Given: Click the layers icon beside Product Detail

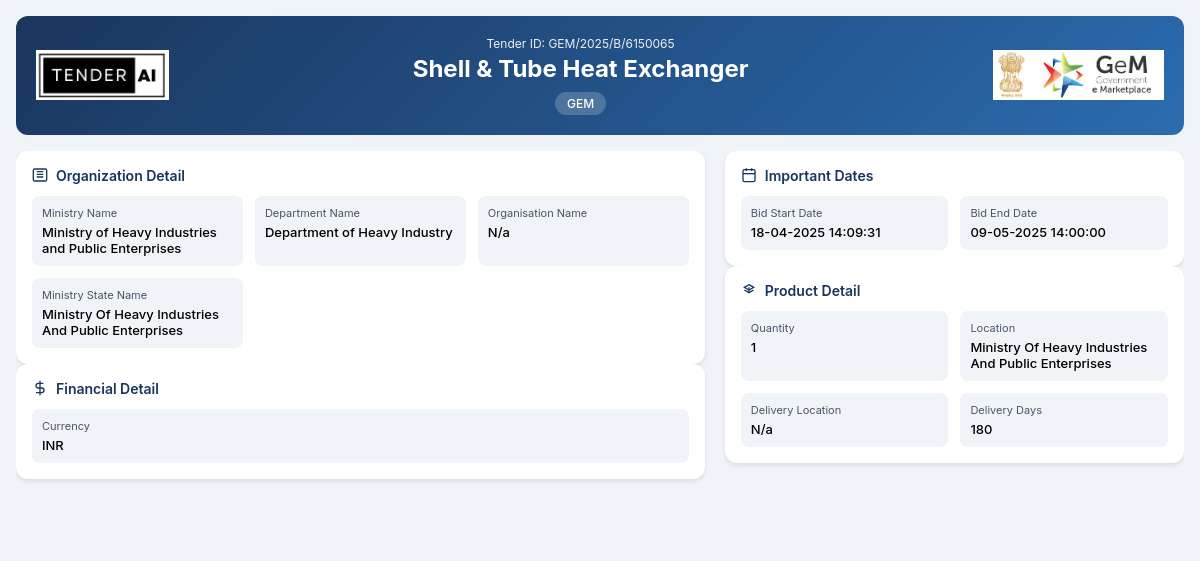Looking at the screenshot, I should point(749,290).
